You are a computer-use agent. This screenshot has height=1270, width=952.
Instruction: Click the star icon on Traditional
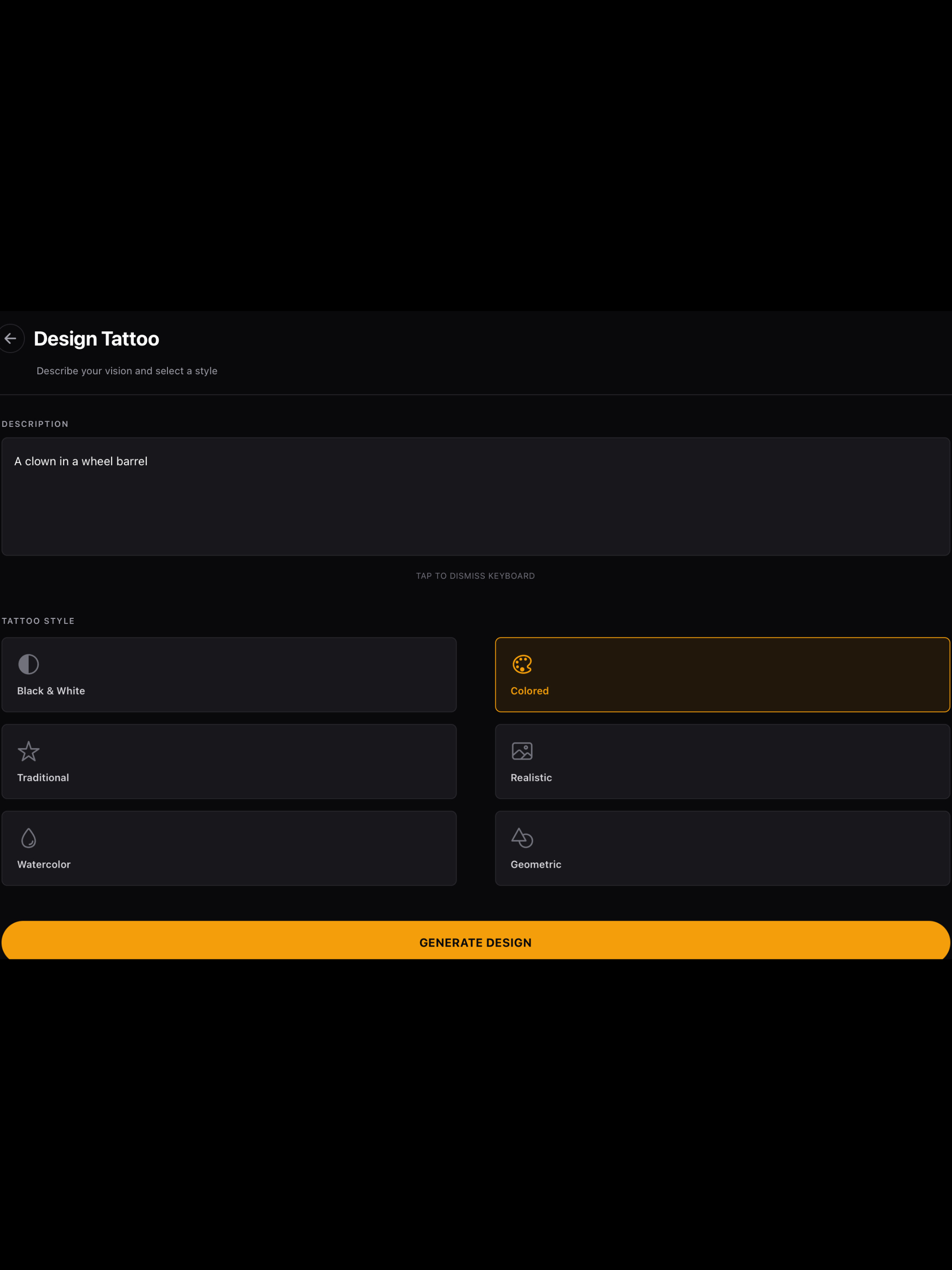[x=28, y=751]
